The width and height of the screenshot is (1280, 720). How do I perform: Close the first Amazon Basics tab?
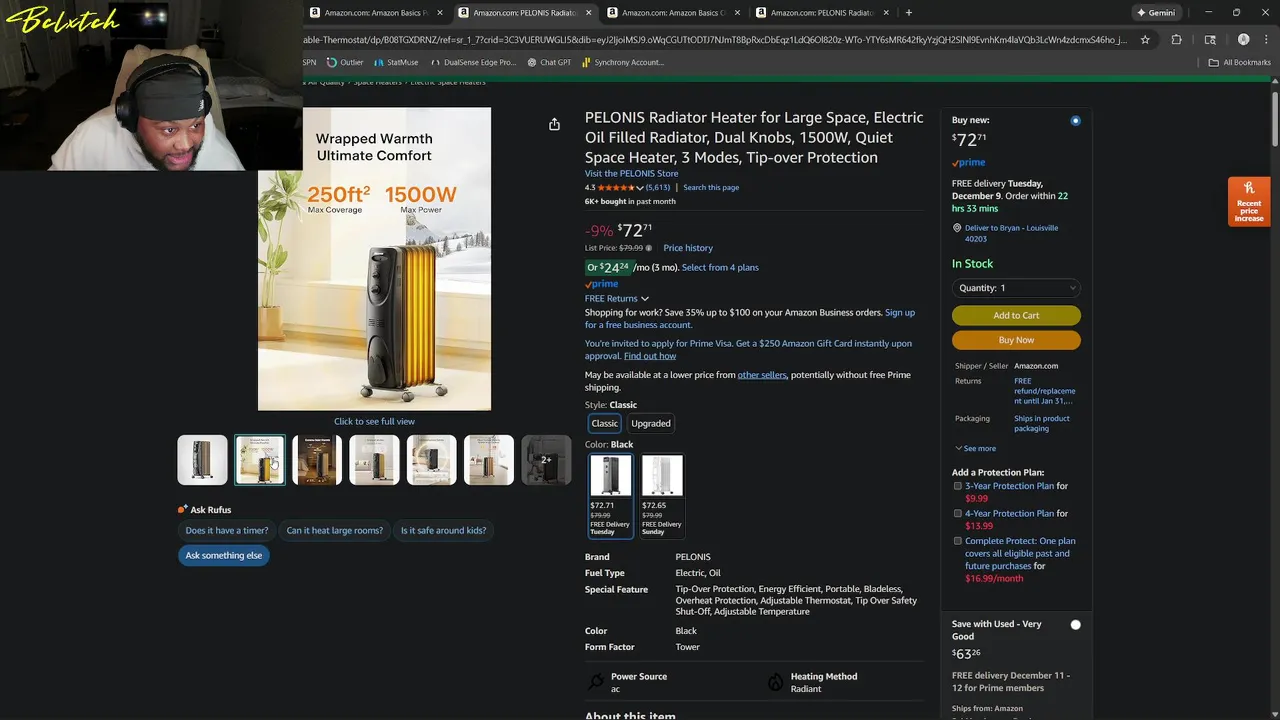pos(439,13)
